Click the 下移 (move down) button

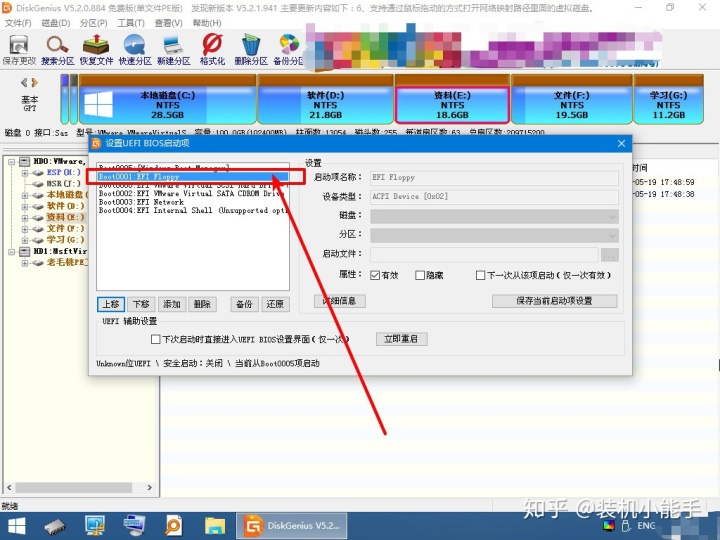click(x=141, y=304)
